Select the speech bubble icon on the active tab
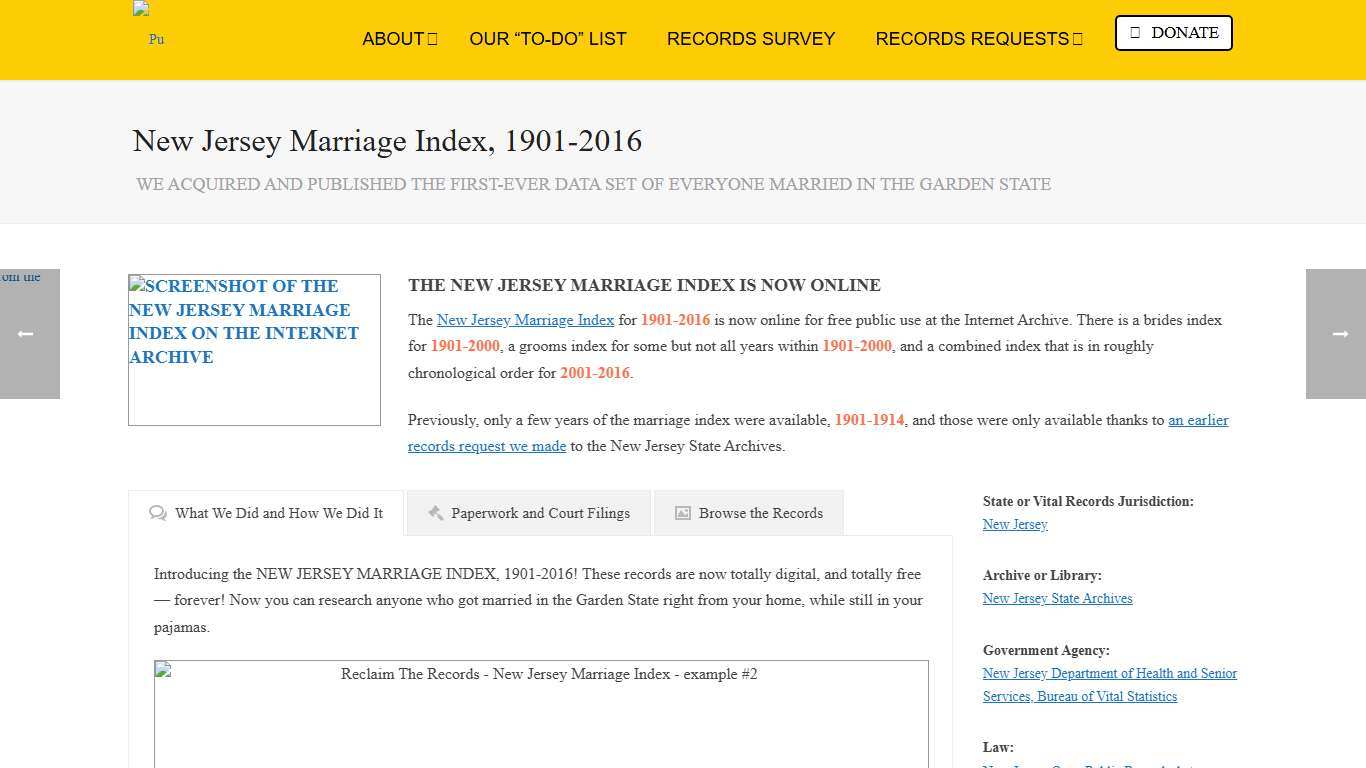 158,513
